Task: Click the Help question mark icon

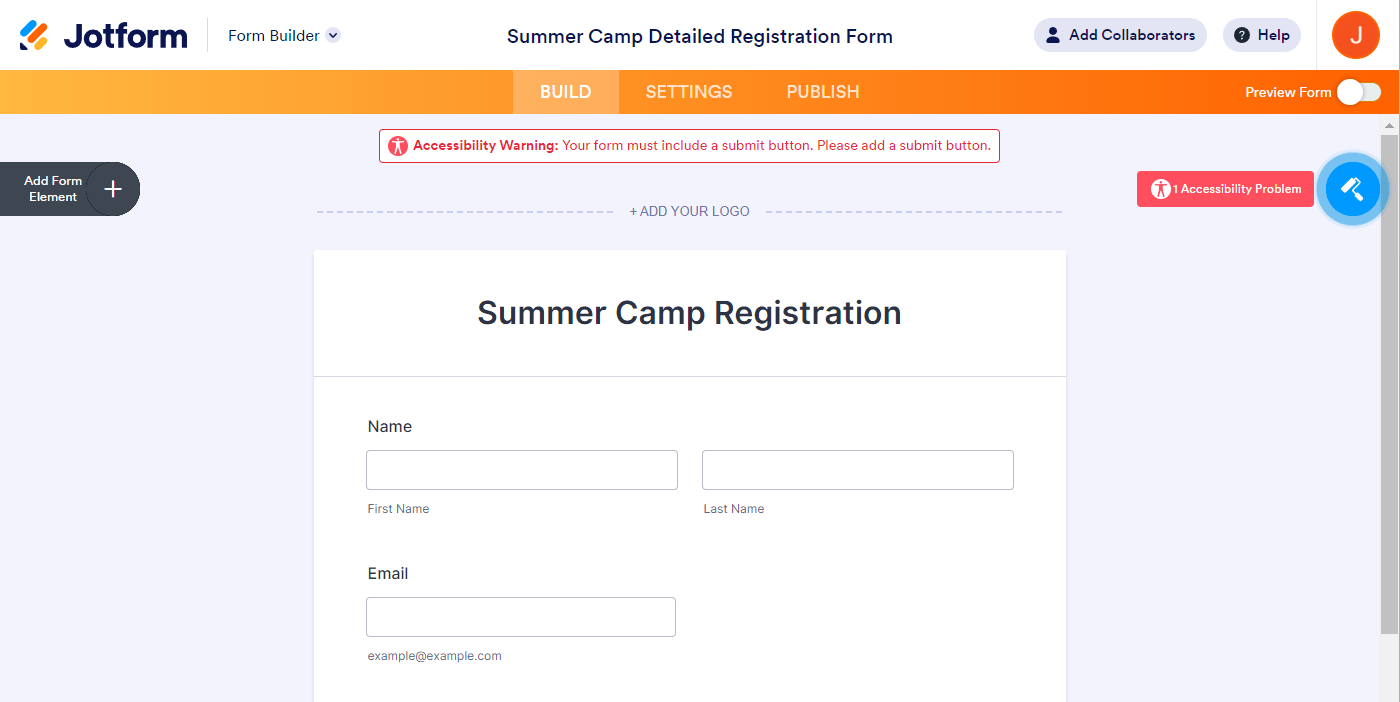Action: pos(1242,35)
